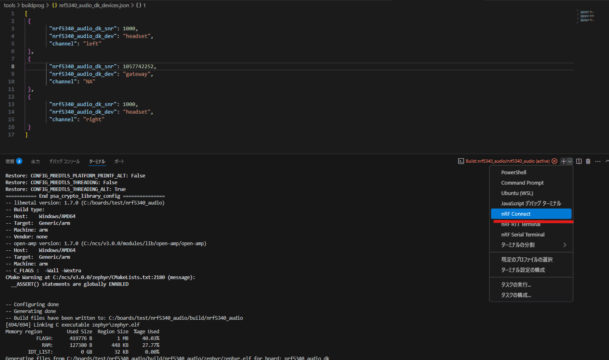Click the RAM memory region row

(x=100, y=345)
